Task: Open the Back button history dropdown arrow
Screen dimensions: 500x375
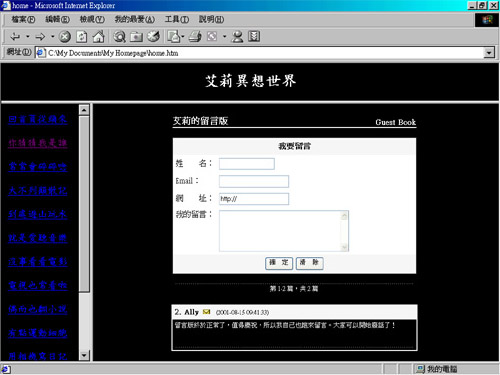Action: [x=28, y=36]
